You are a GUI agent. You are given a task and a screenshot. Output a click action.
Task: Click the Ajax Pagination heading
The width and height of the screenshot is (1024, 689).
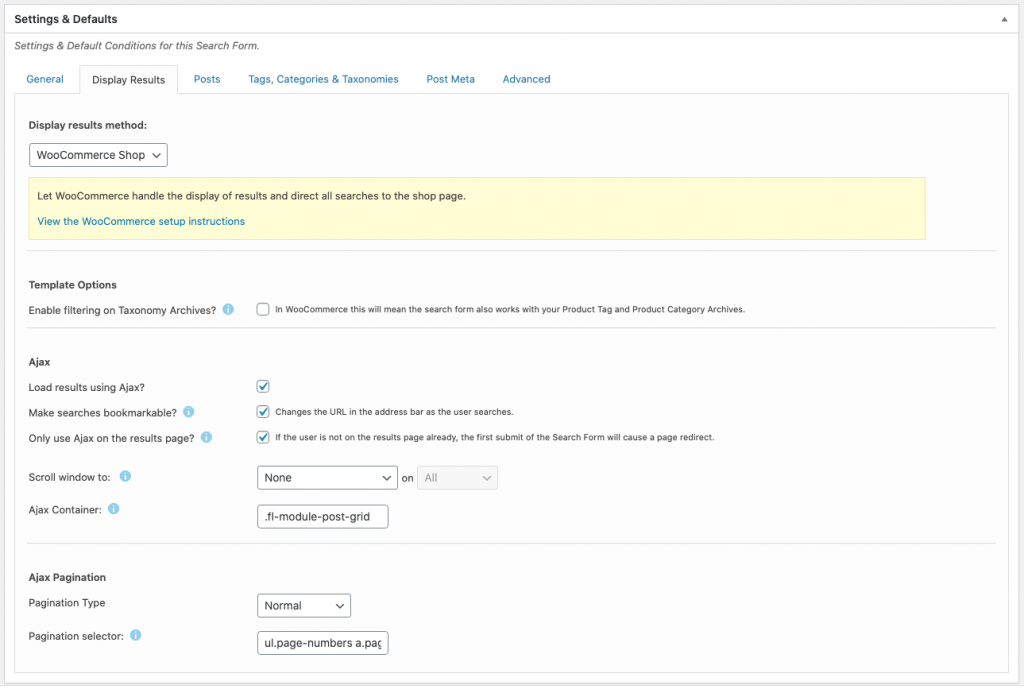click(x=67, y=577)
